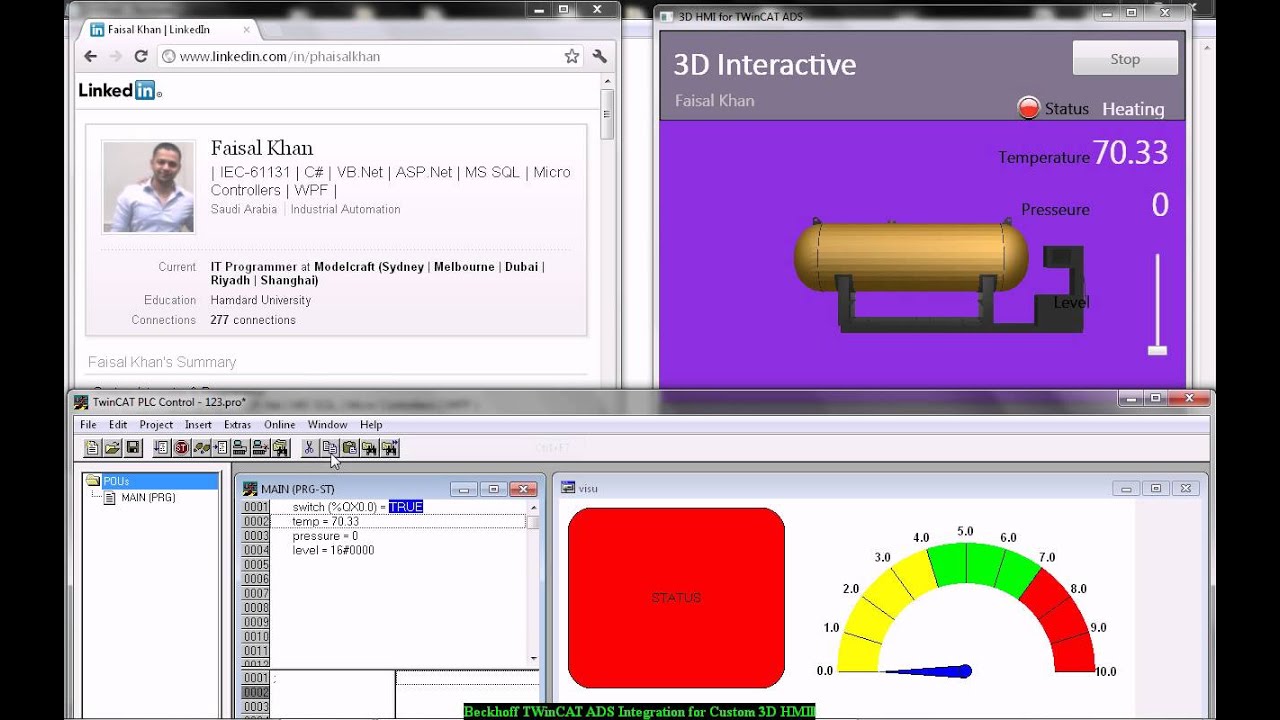
Task: Click the Open project folder icon
Action: point(113,448)
